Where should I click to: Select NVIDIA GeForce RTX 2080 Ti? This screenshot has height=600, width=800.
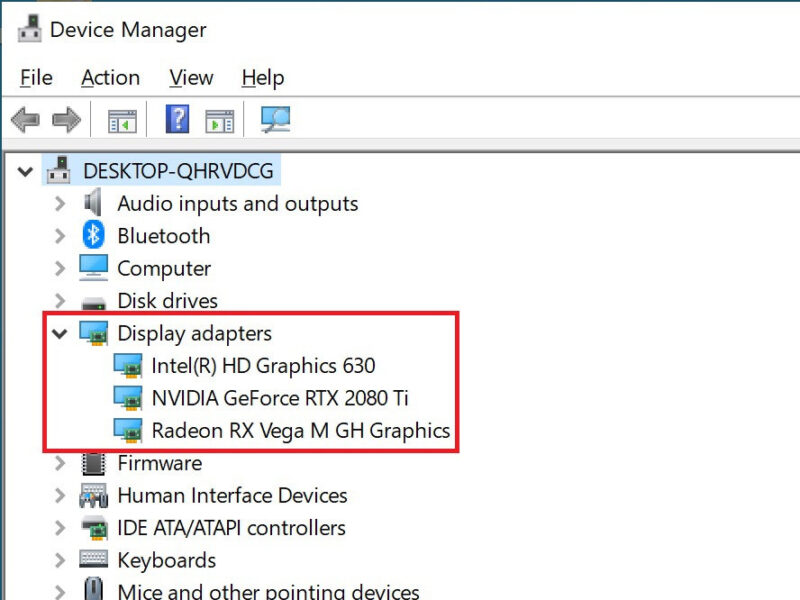point(280,398)
